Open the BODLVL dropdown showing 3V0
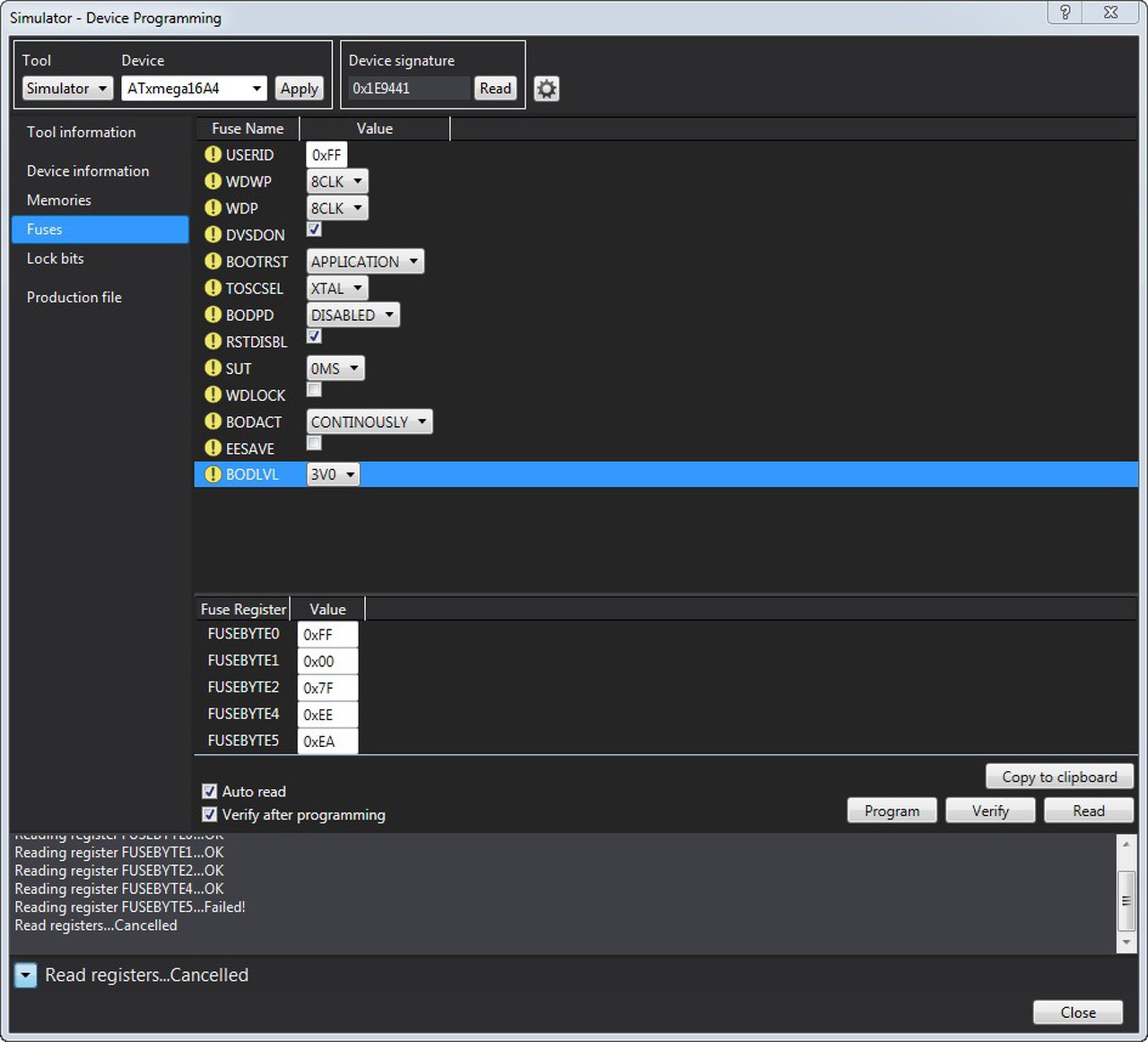1148x1042 pixels. coord(333,474)
